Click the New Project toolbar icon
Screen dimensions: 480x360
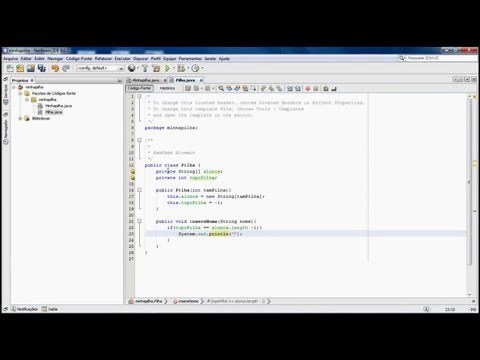[20, 68]
